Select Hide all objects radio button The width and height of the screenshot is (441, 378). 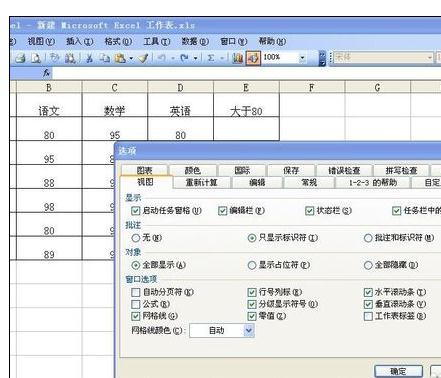(x=368, y=265)
